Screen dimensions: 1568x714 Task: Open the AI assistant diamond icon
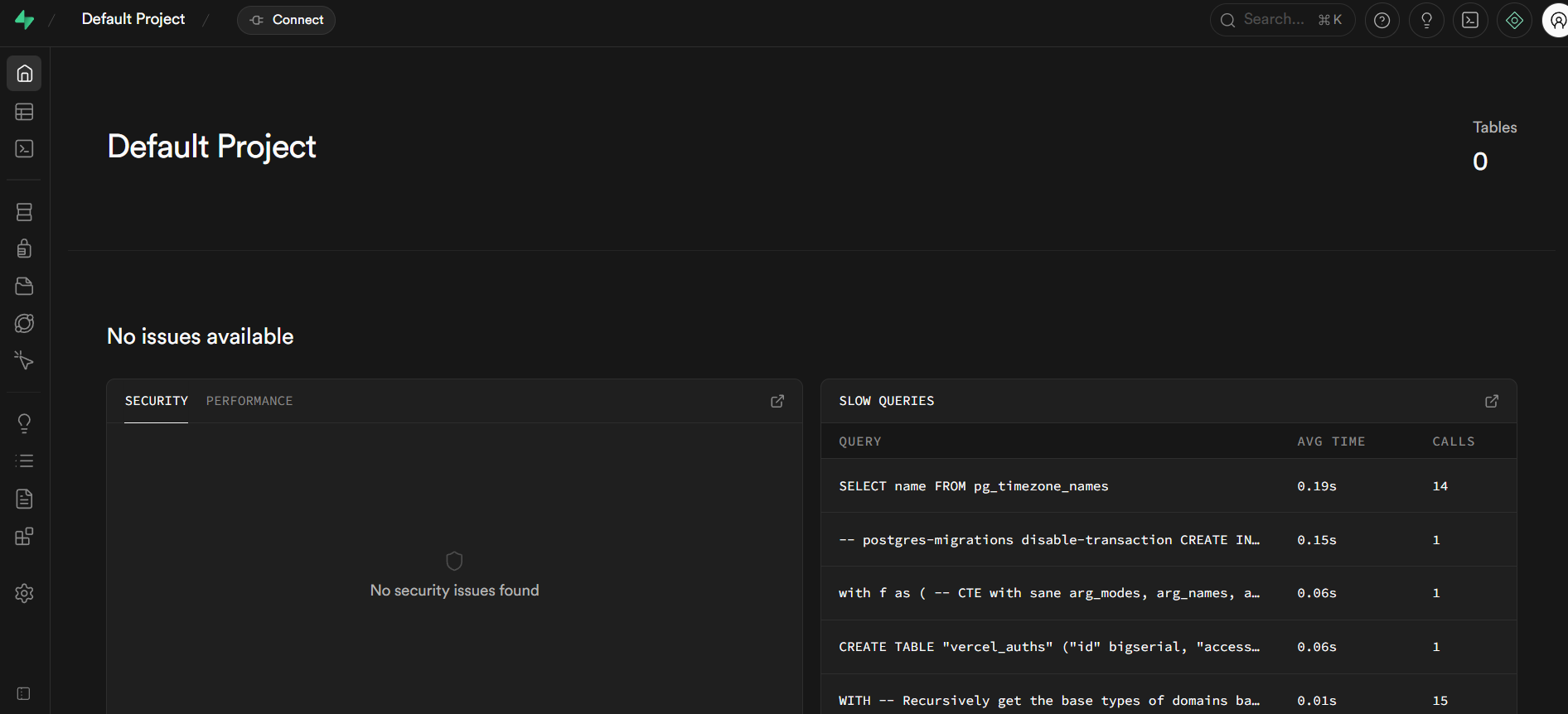tap(1514, 20)
